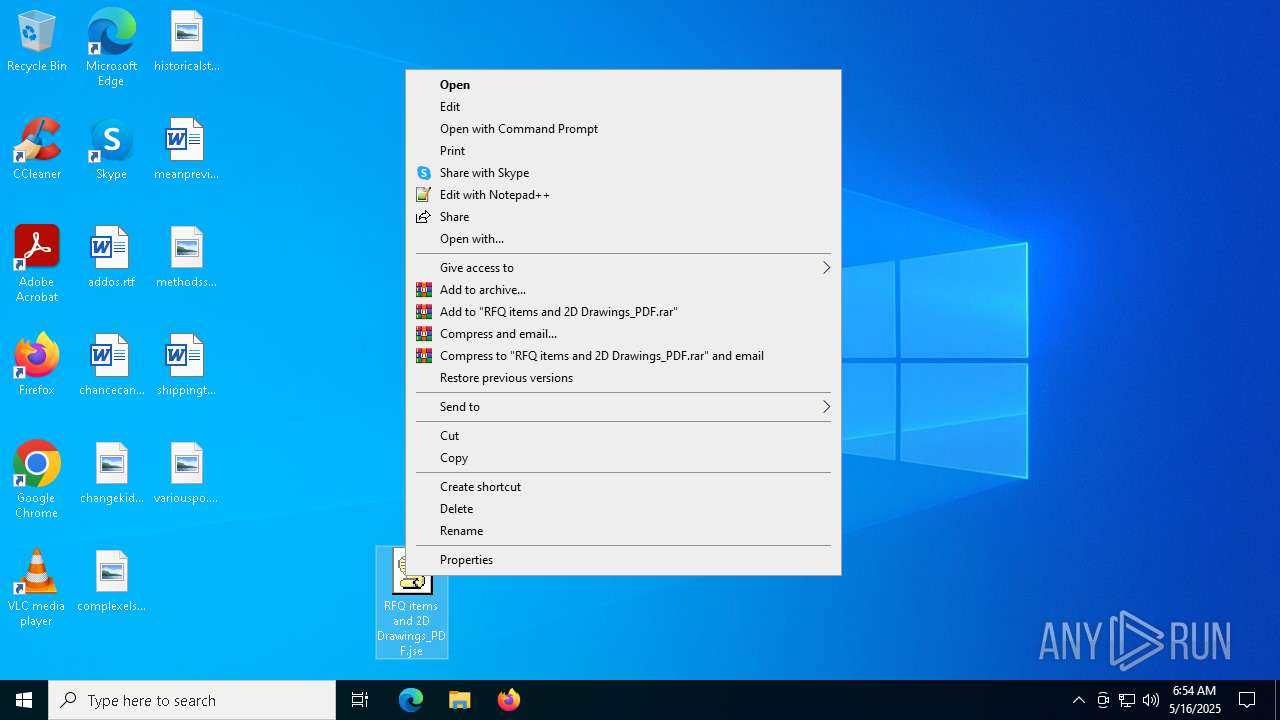Expand the Send to submenu arrow
1280x720 pixels.
826,407
